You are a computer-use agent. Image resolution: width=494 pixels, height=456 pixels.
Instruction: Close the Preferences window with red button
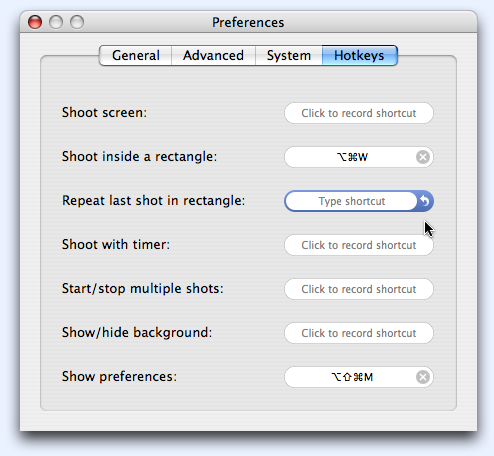pos(35,22)
